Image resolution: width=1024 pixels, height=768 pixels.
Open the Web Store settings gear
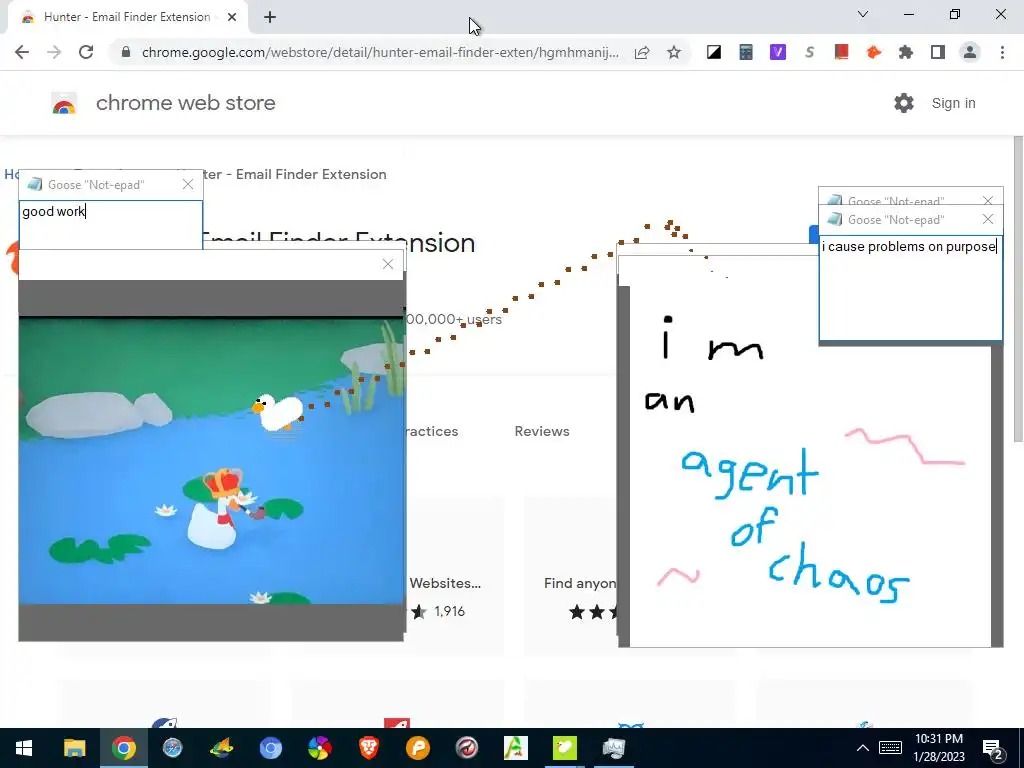point(904,103)
